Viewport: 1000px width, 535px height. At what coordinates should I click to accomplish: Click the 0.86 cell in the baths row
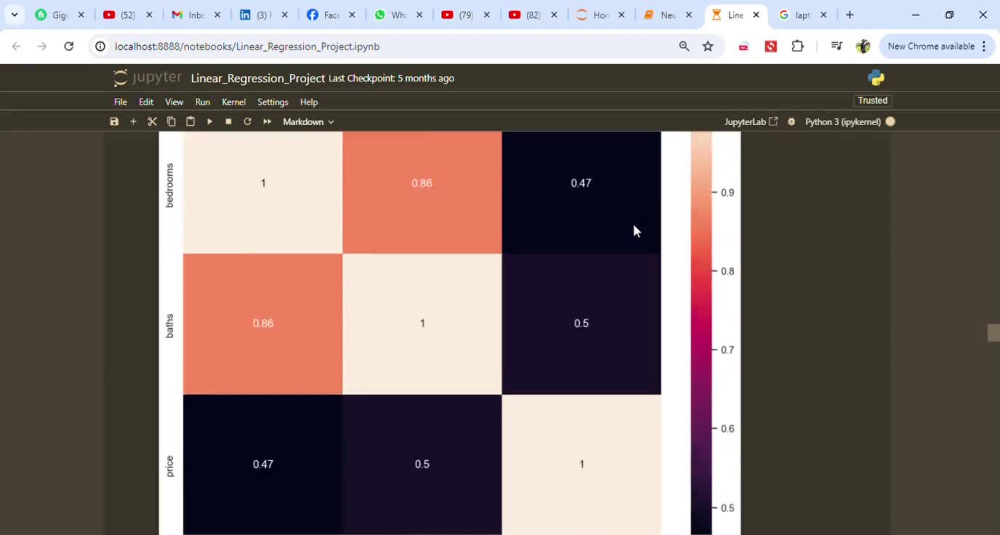click(263, 323)
